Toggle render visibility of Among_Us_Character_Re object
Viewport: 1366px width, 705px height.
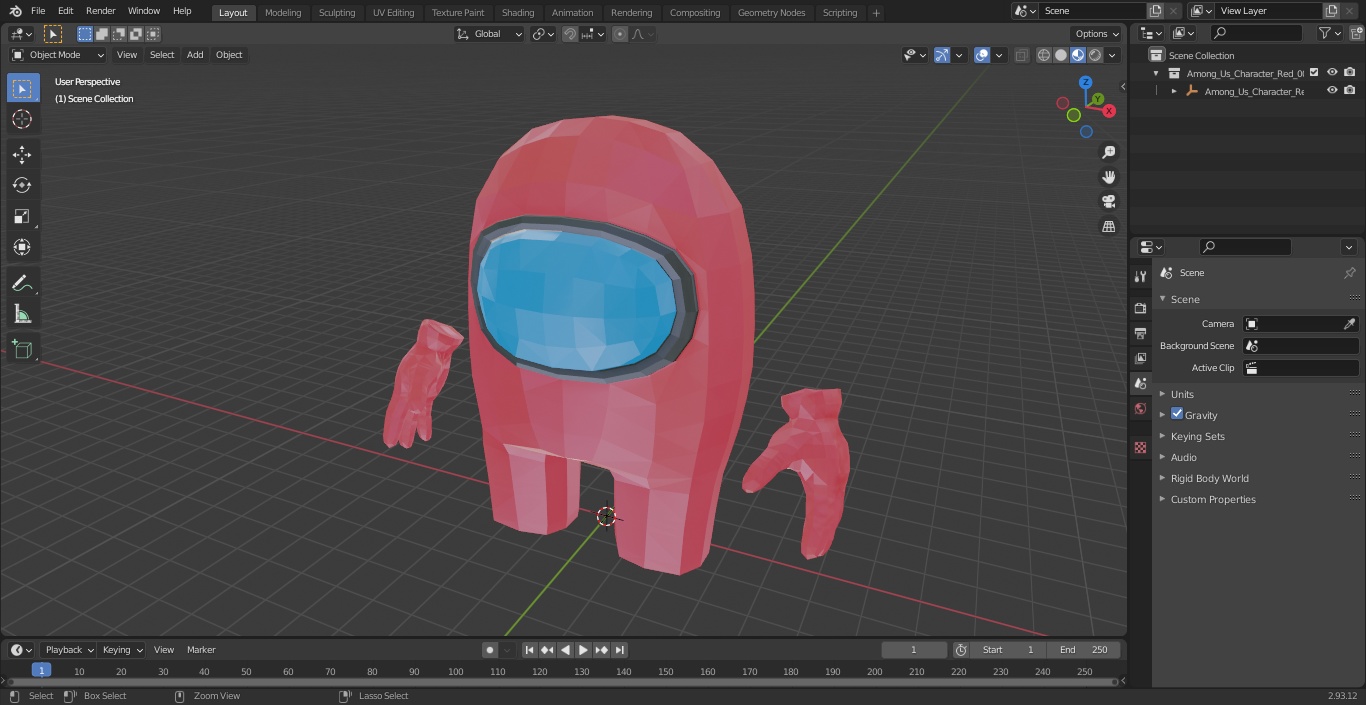[1350, 91]
